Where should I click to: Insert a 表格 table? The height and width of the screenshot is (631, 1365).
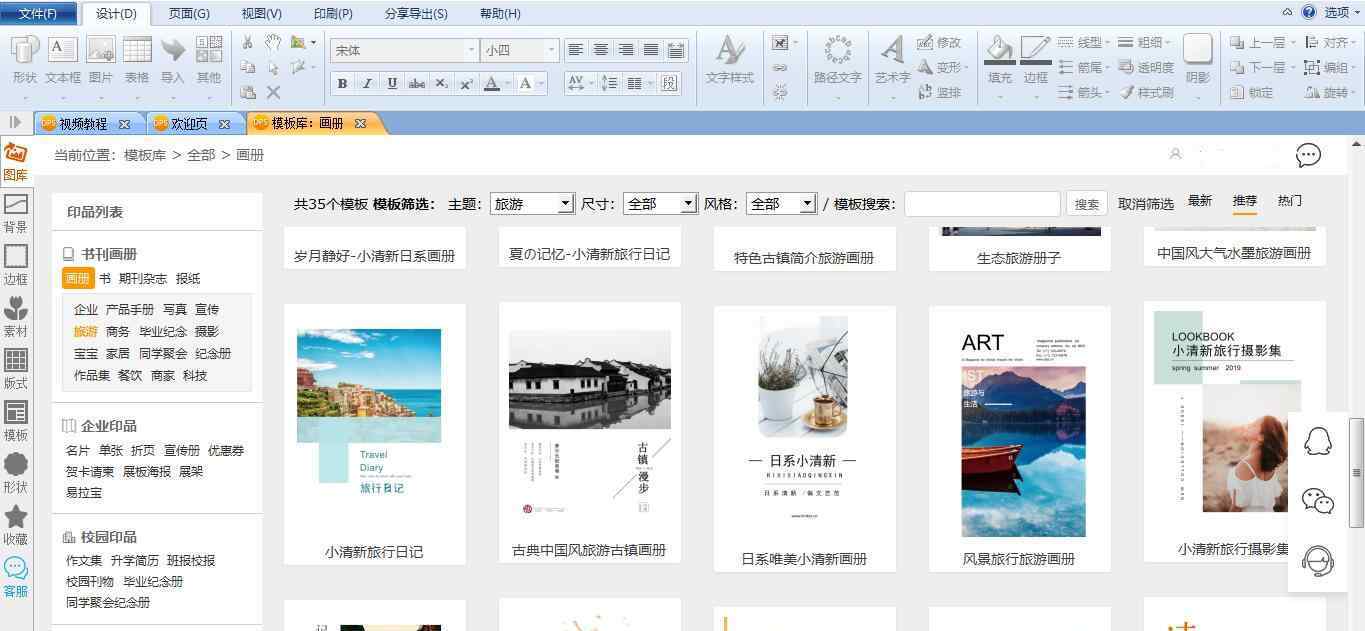[137, 58]
